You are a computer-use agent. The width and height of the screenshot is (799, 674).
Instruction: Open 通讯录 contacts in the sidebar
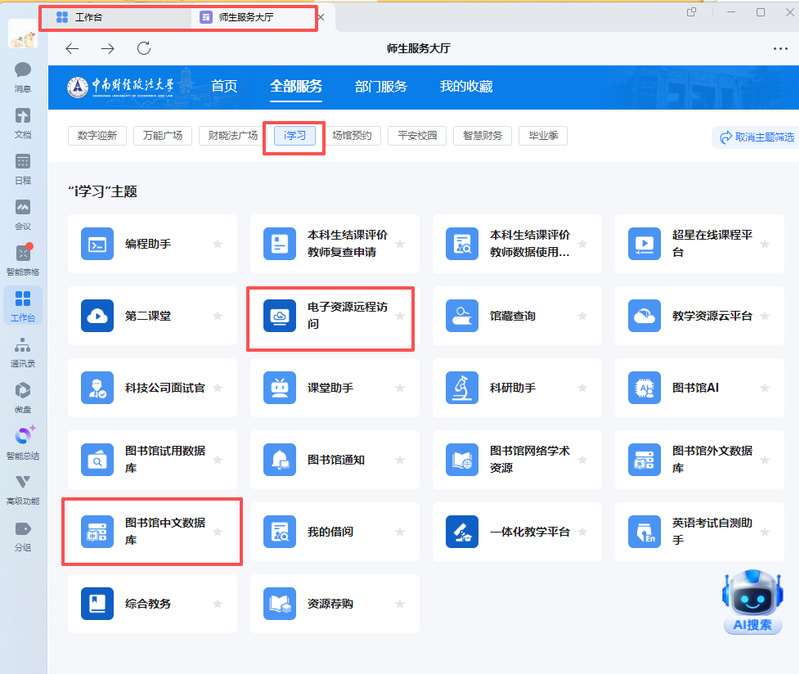coord(22,350)
